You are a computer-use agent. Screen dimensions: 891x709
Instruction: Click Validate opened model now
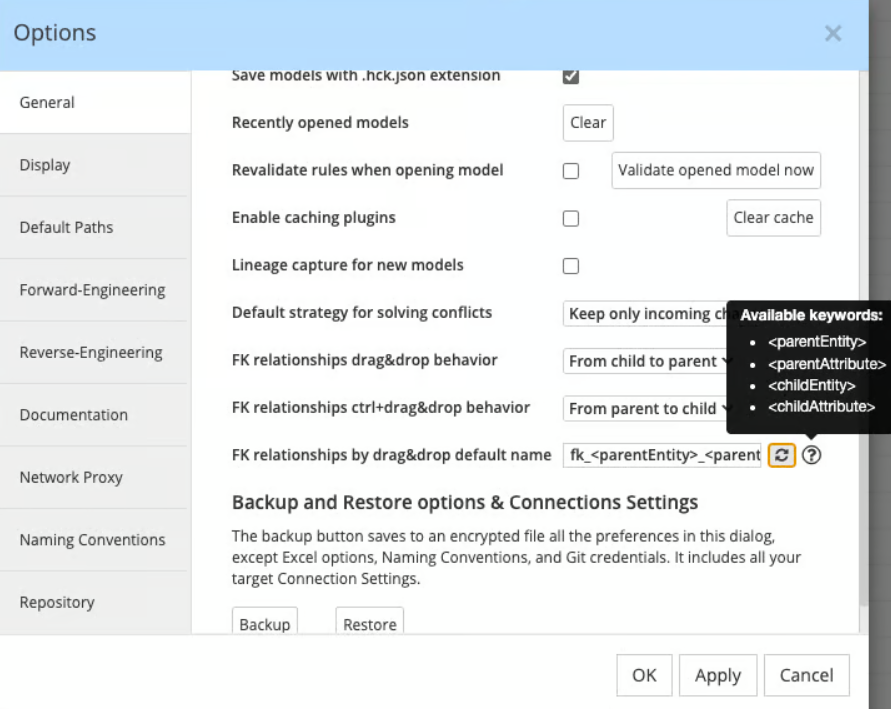[715, 170]
